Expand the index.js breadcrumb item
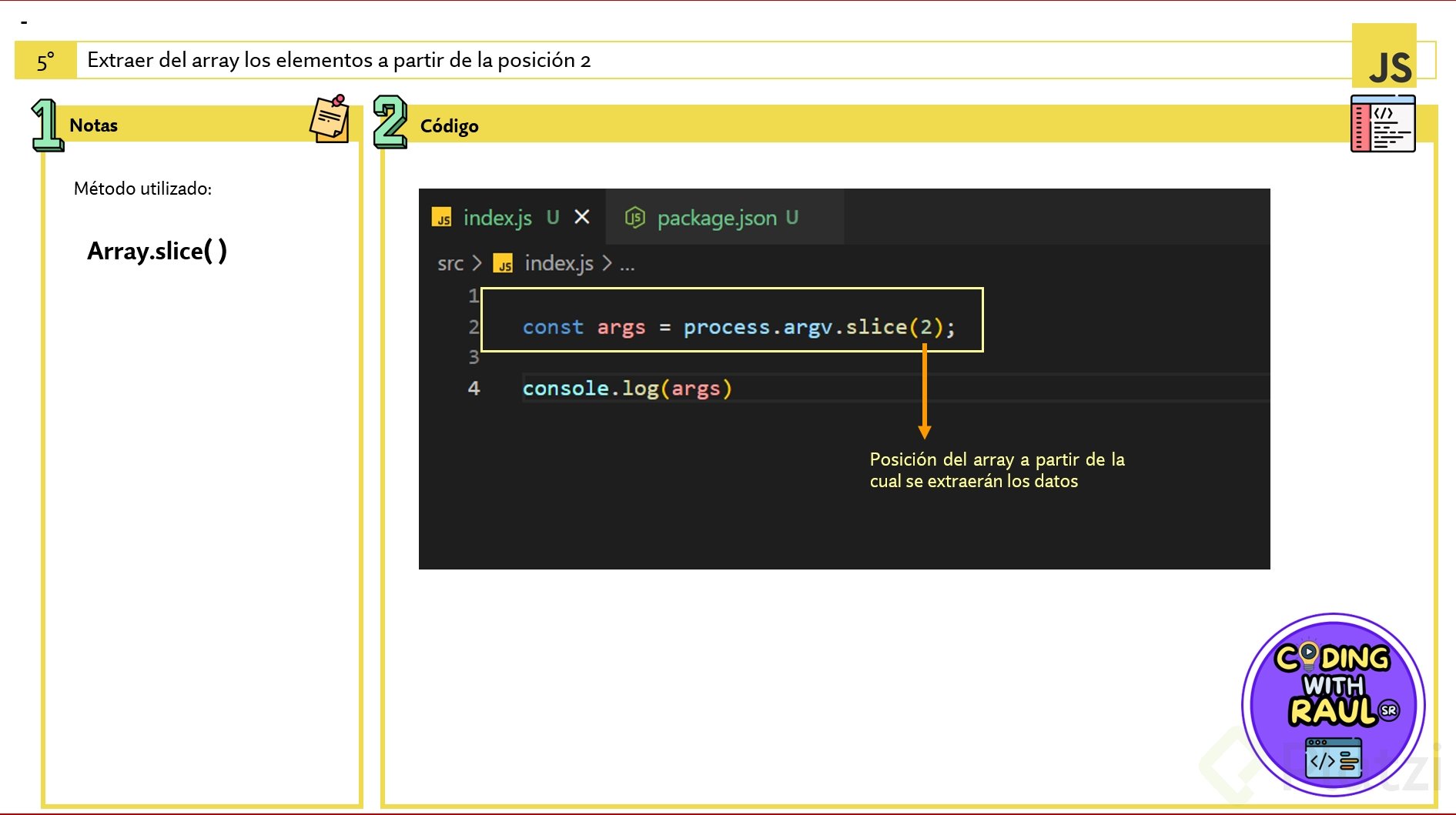 pyautogui.click(x=559, y=264)
